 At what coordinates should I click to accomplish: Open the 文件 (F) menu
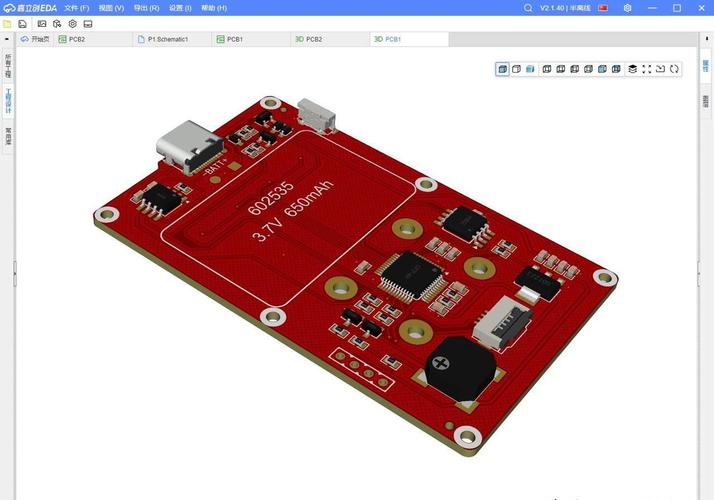click(77, 7)
